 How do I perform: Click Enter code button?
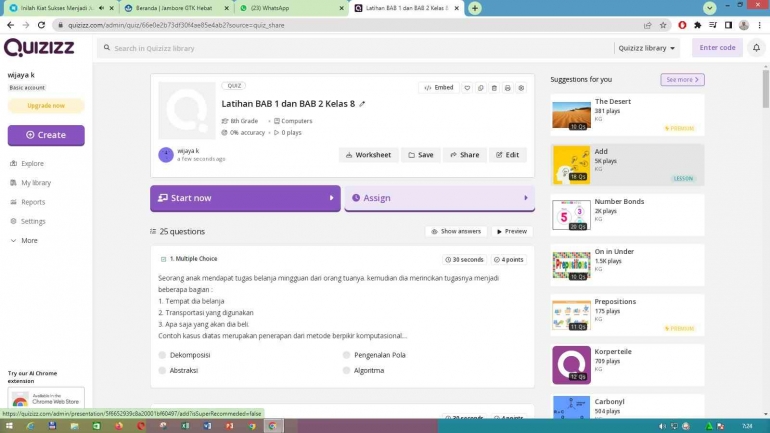pos(717,48)
